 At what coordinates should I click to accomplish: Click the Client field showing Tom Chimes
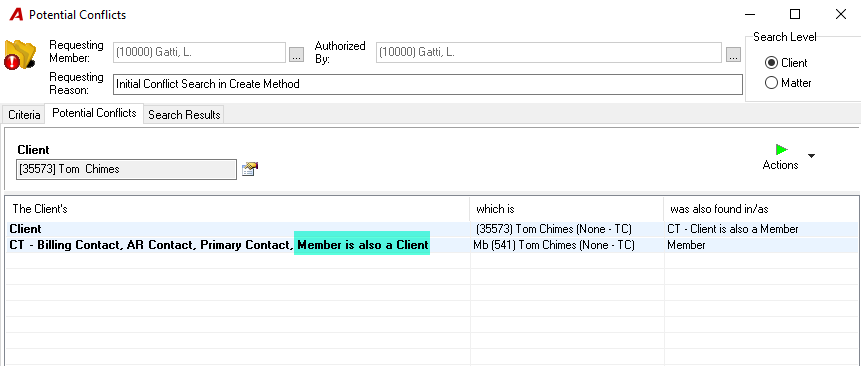click(126, 169)
